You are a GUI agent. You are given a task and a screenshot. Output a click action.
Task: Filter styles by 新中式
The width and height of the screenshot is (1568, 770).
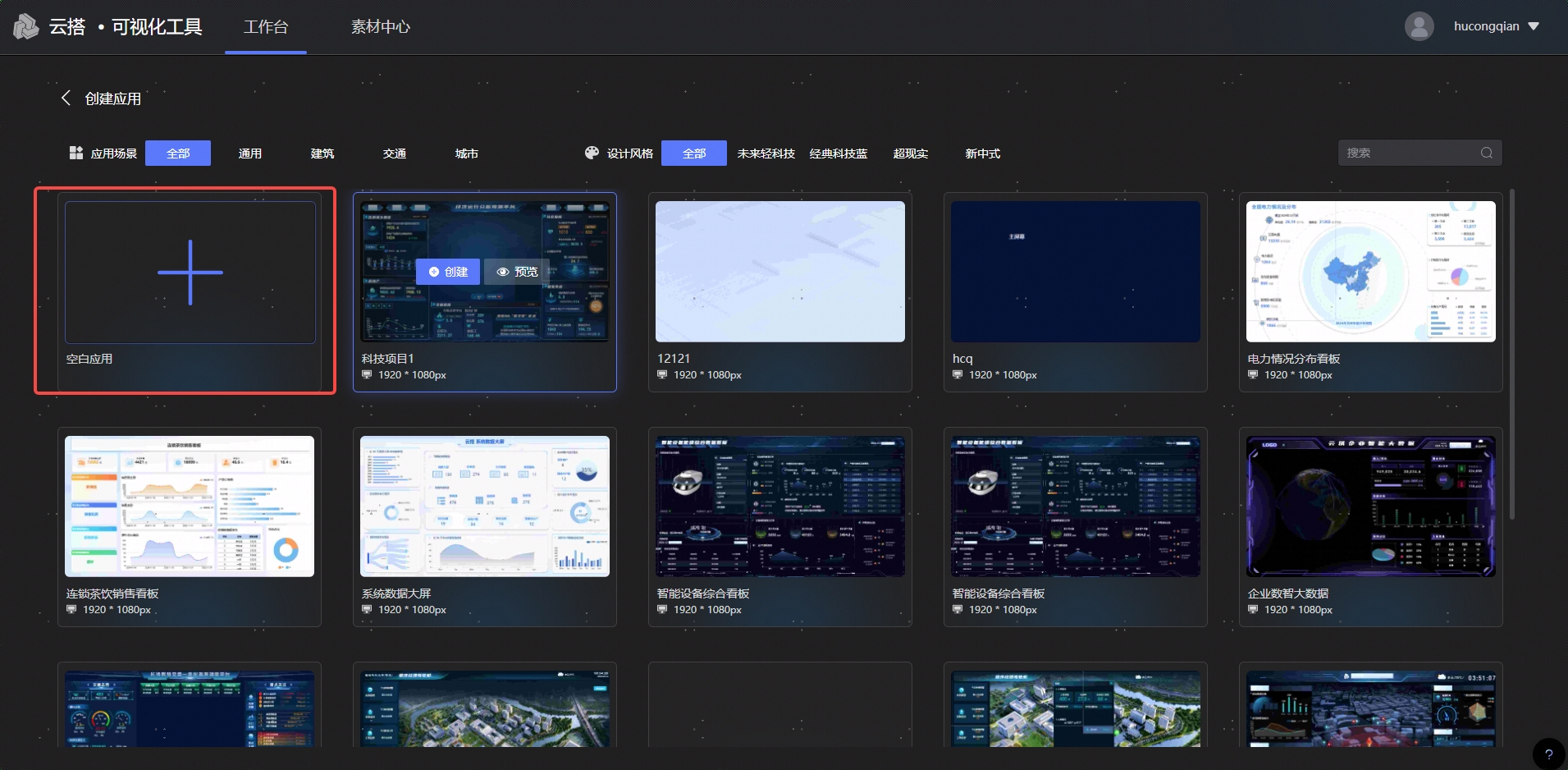(x=983, y=154)
